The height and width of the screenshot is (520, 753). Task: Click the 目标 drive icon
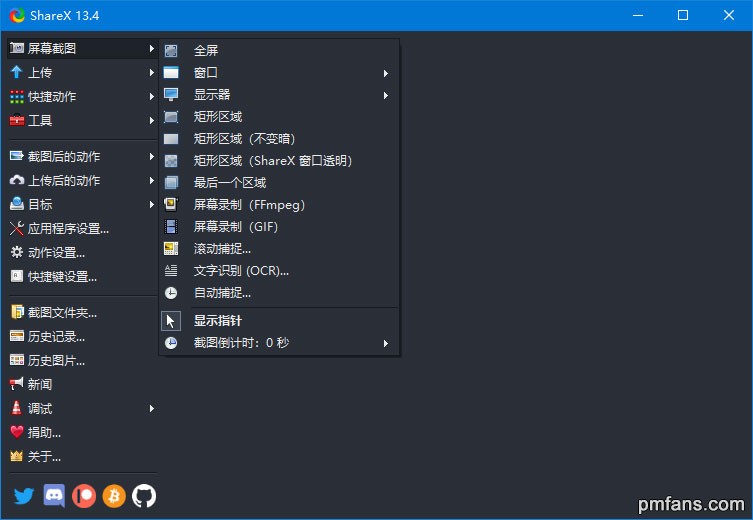pos(17,204)
